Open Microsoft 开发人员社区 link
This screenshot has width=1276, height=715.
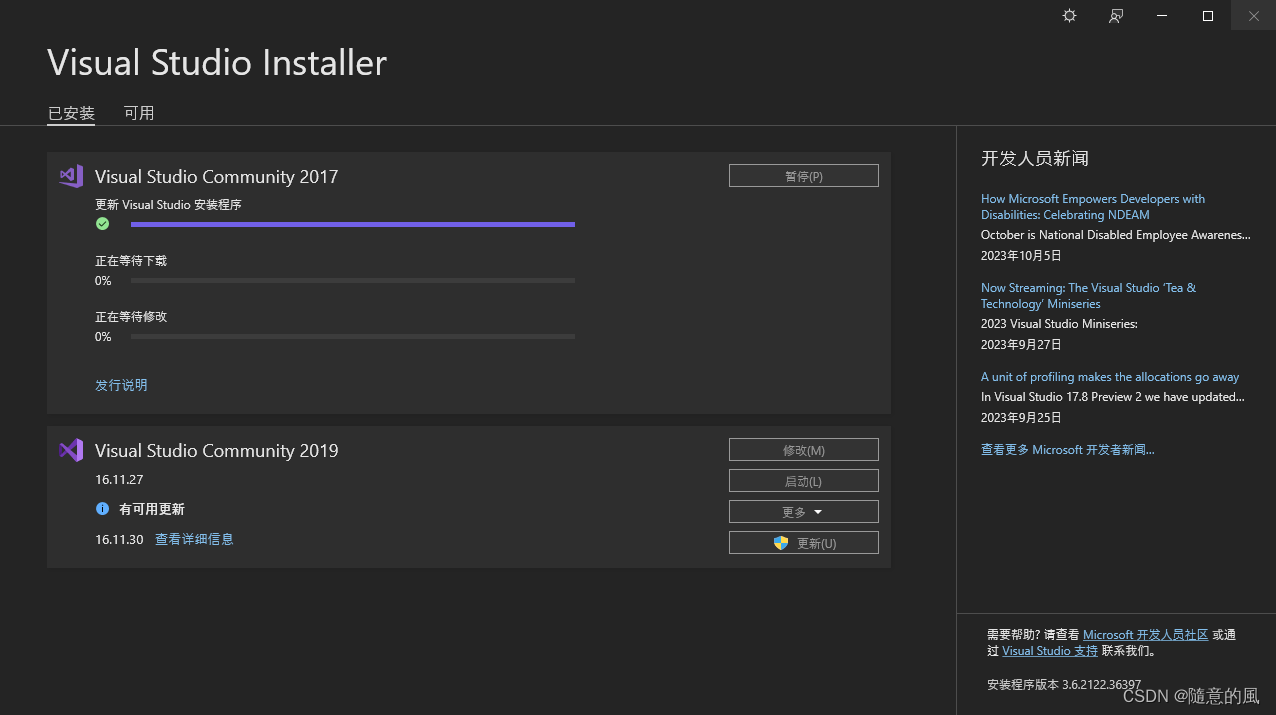[1146, 635]
